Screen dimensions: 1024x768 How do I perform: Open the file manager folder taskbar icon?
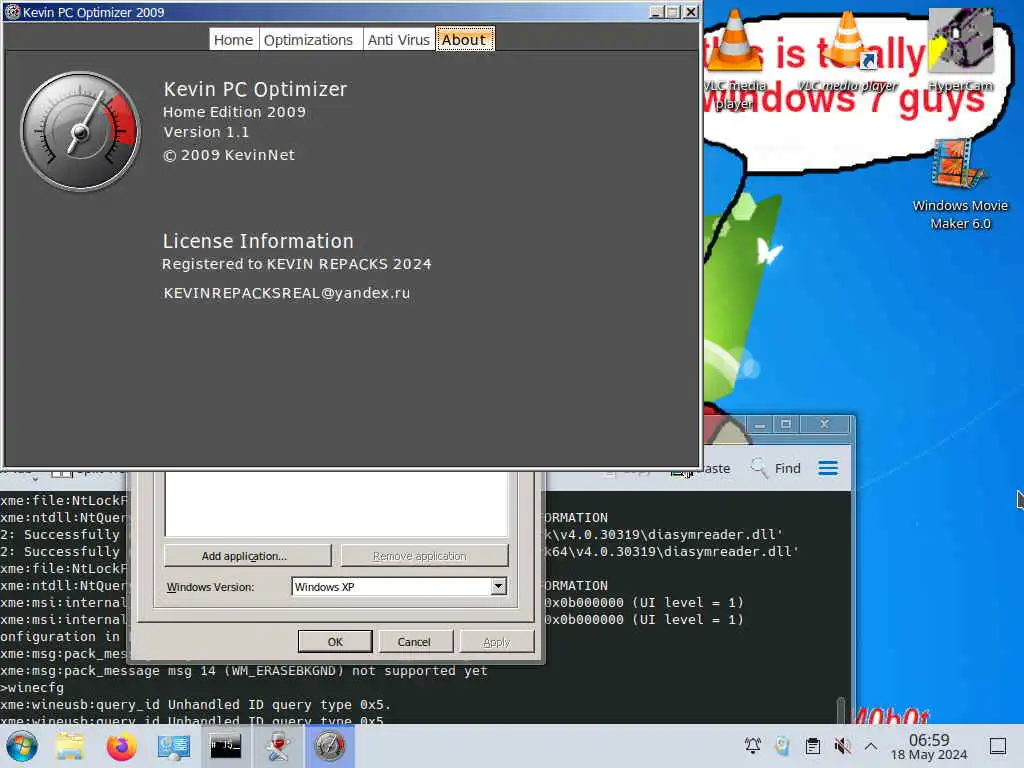coord(70,746)
